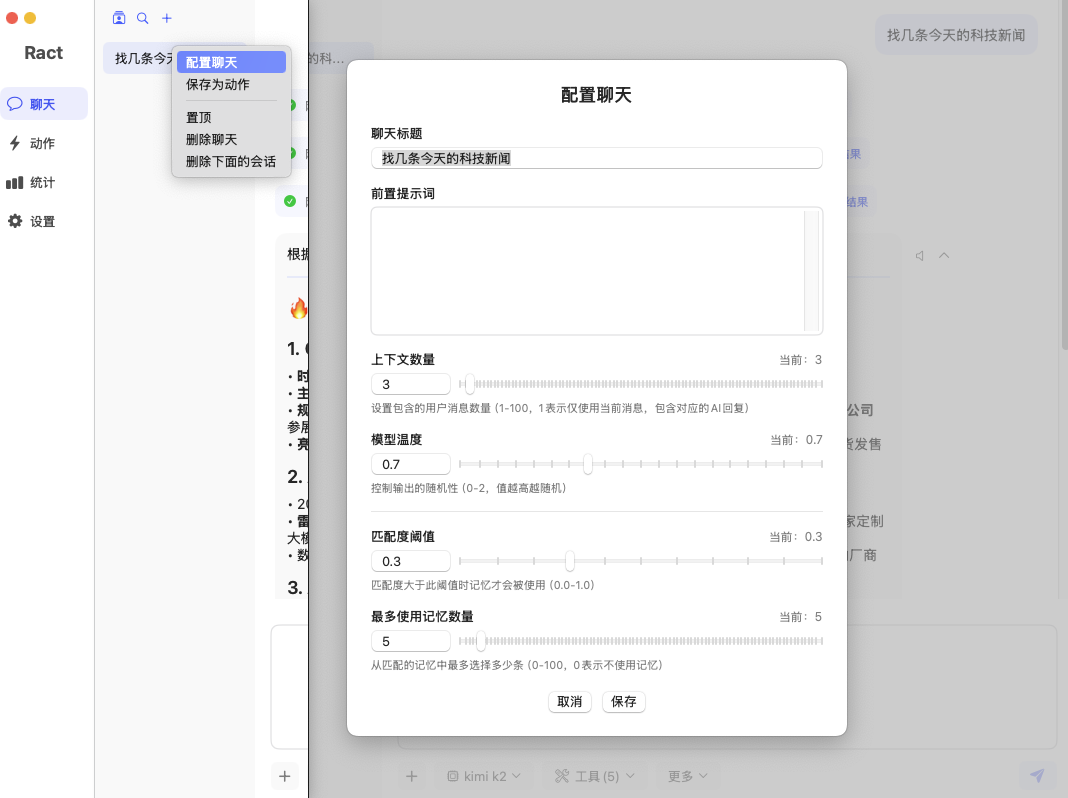Click the search magnifier above the chat list
Image resolution: width=1068 pixels, height=798 pixels.
(143, 18)
